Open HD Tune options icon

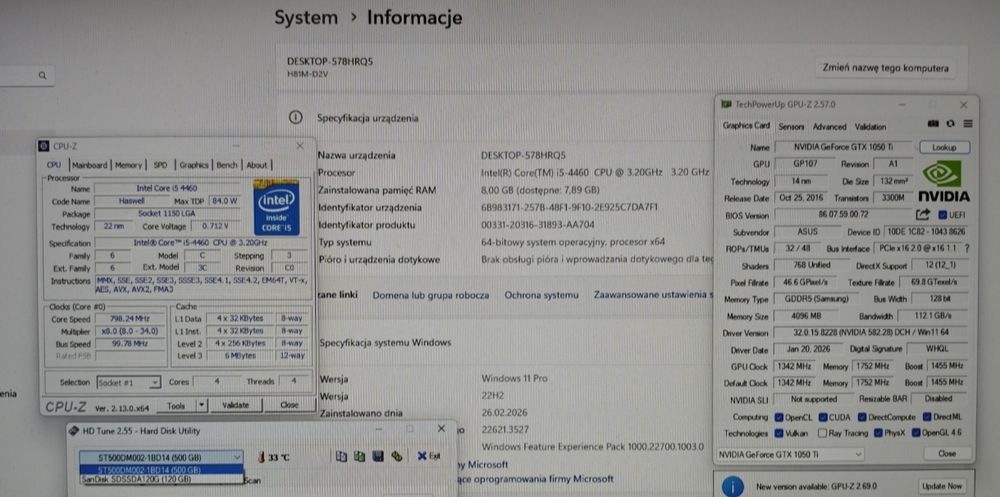coord(397,456)
